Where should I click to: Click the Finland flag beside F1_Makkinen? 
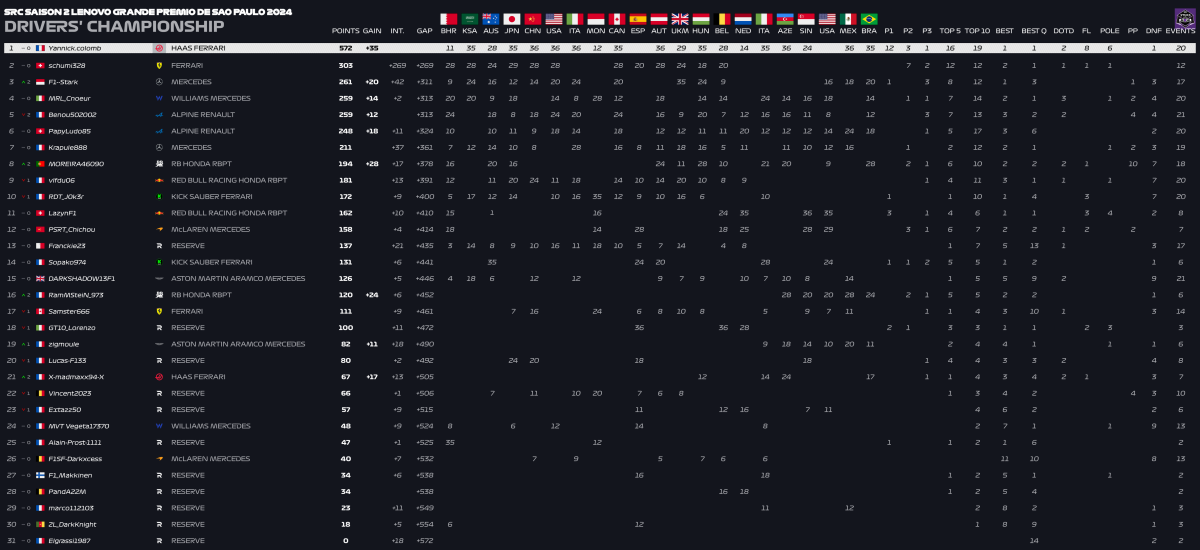(x=40, y=475)
